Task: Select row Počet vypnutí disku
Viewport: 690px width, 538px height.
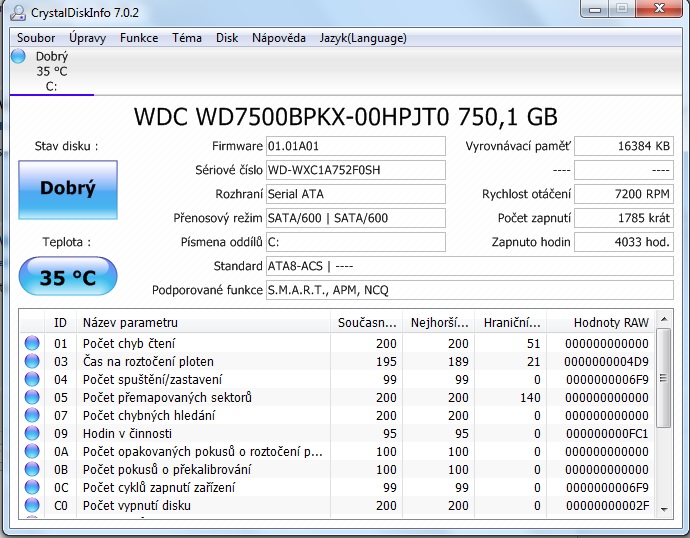Action: click(337, 505)
